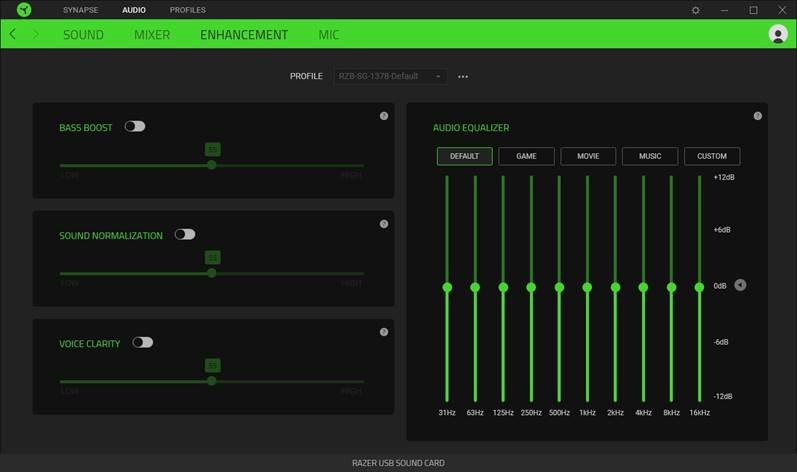Enable the Sound Normalization toggle
797x472 pixels.
[x=185, y=234]
